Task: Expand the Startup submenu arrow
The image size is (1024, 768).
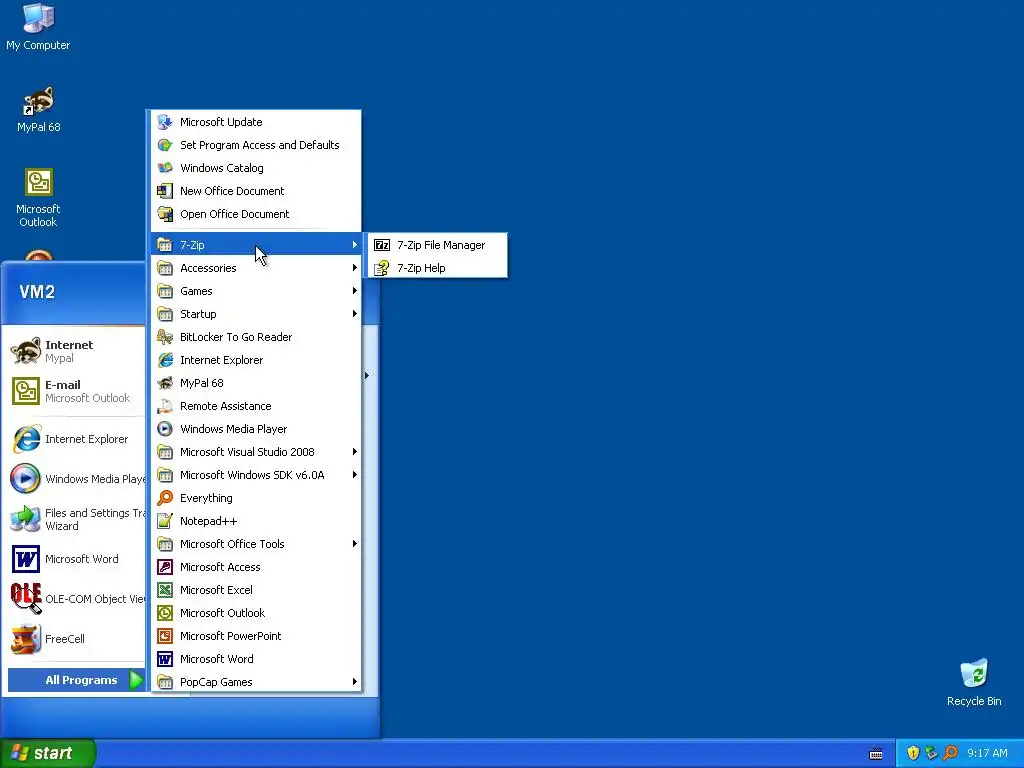Action: point(355,313)
